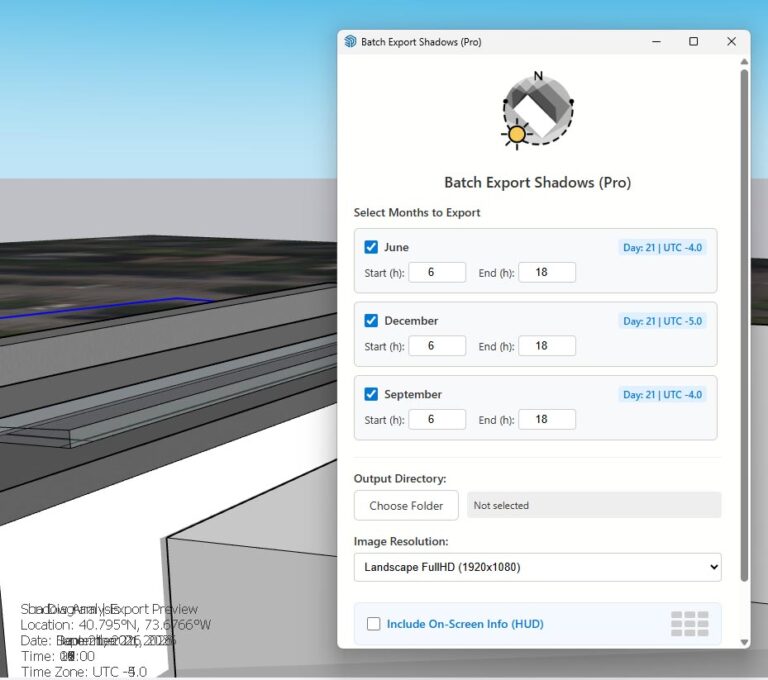Uncheck the June month checkbox
The image size is (768, 680).
click(371, 247)
